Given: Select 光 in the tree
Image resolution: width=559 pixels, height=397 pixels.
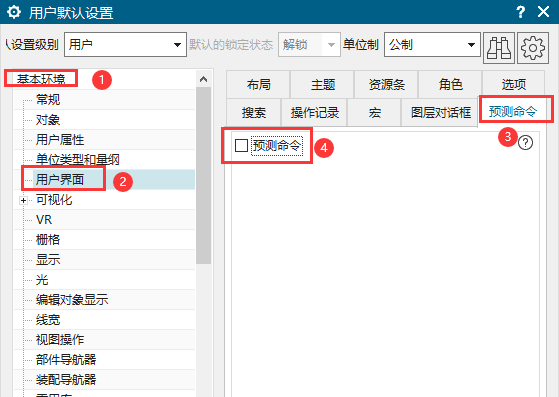Looking at the screenshot, I should [42, 280].
